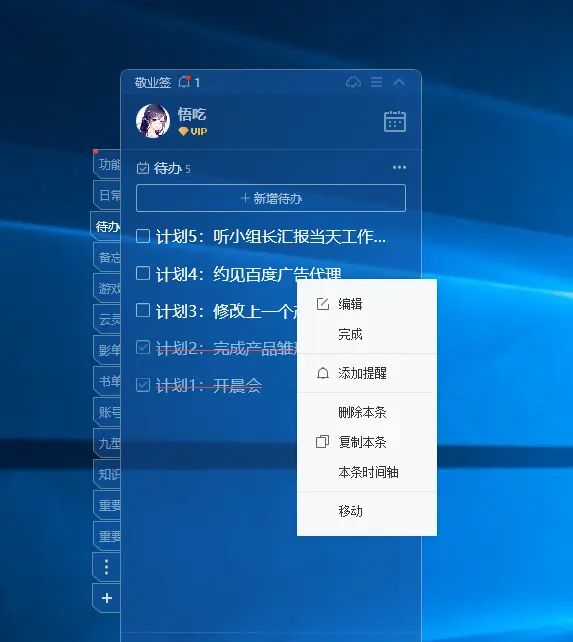Switch to the 账号 side tab
This screenshot has width=573, height=642.
[x=107, y=412]
